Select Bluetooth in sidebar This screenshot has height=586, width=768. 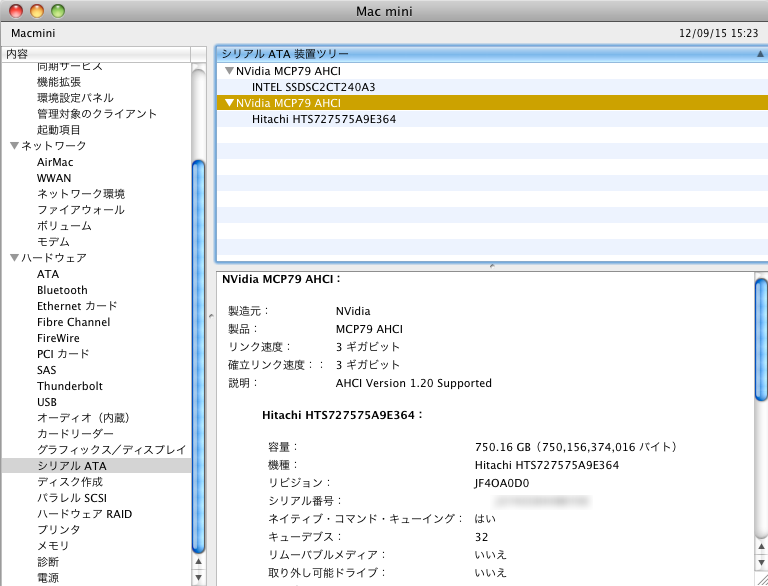(62, 290)
